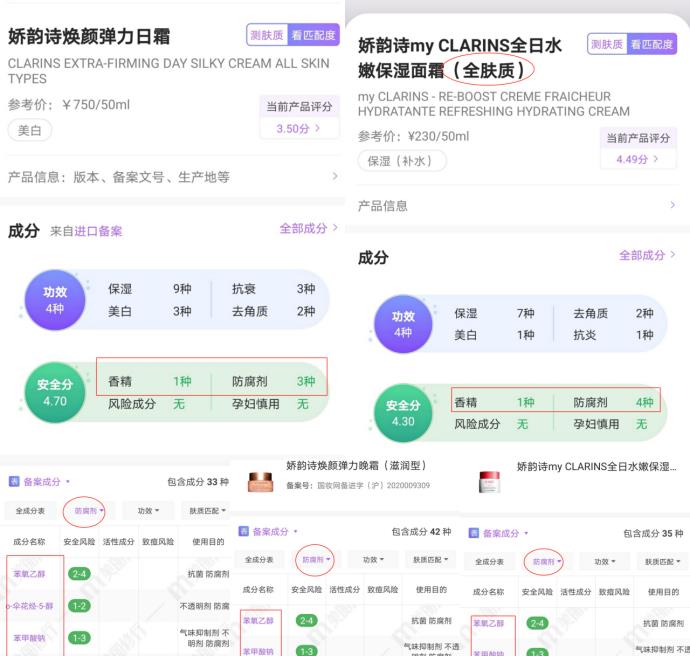Select the 全成分表 tab in the 35种 list
Image resolution: width=690 pixels, height=656 pixels.
[x=489, y=562]
